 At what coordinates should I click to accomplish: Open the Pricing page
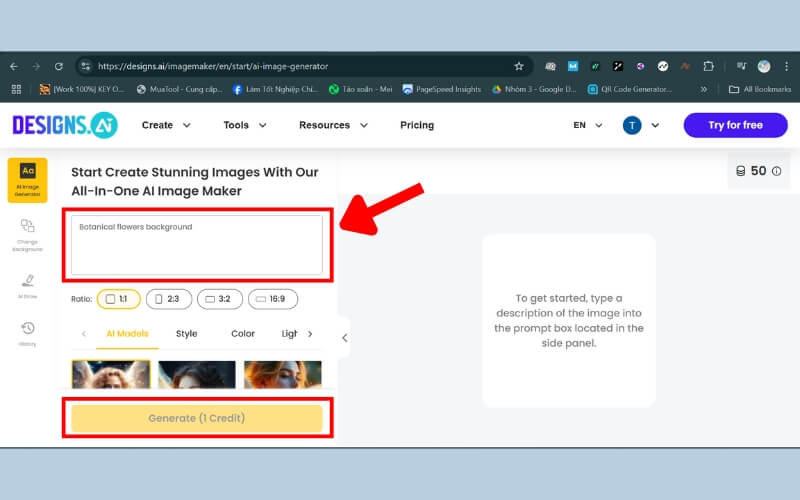[x=417, y=125]
